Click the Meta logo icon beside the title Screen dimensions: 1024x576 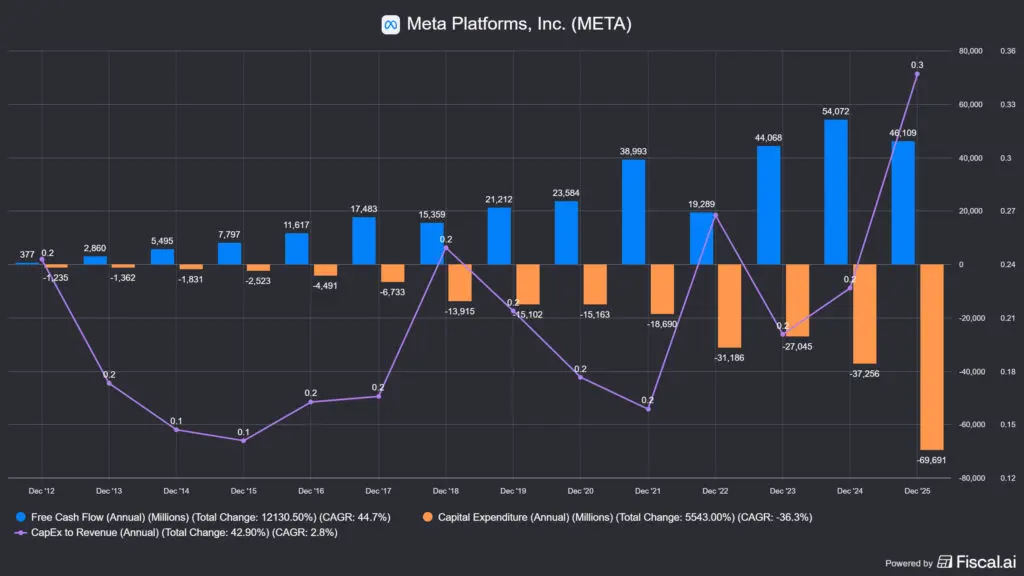point(391,24)
